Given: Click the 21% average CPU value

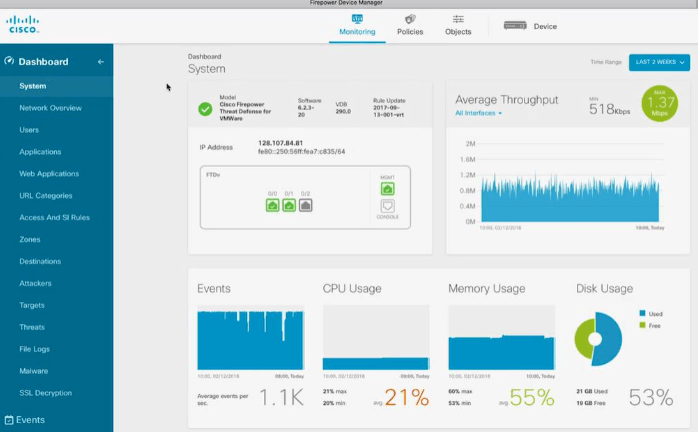Looking at the screenshot, I should [406, 397].
